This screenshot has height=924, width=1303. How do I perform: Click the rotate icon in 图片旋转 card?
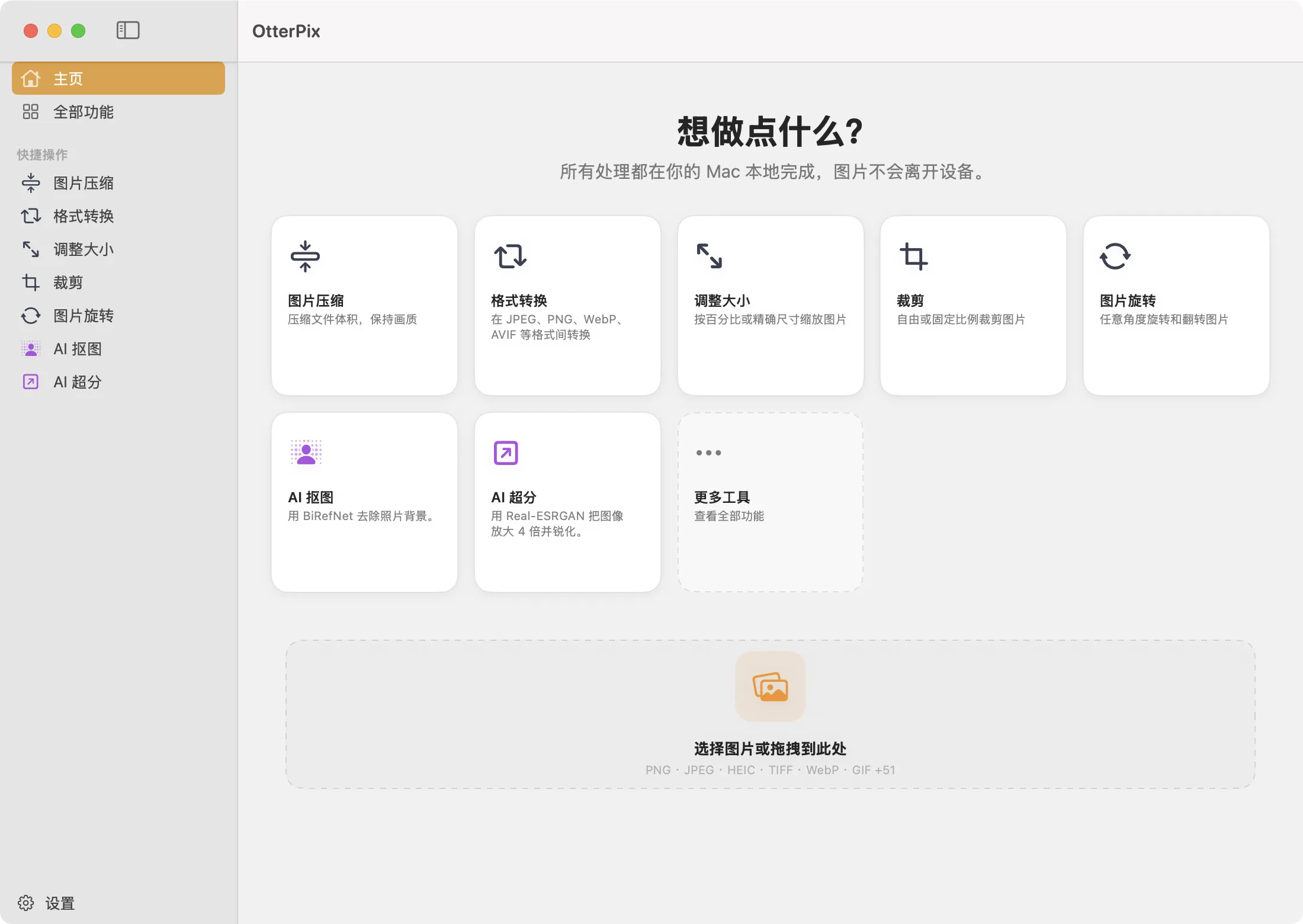tap(1115, 256)
